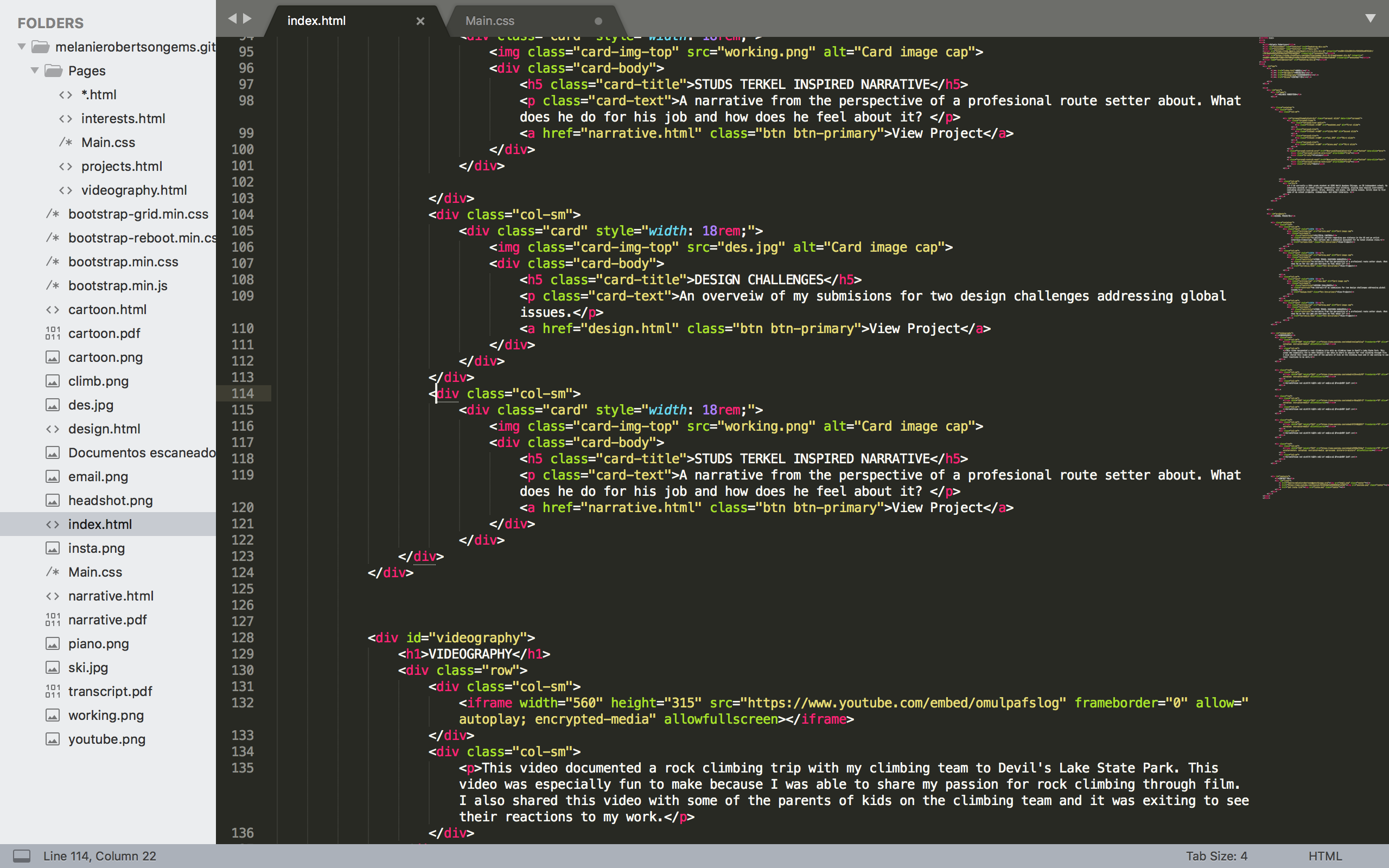Click the minimap code overview

[1323, 267]
